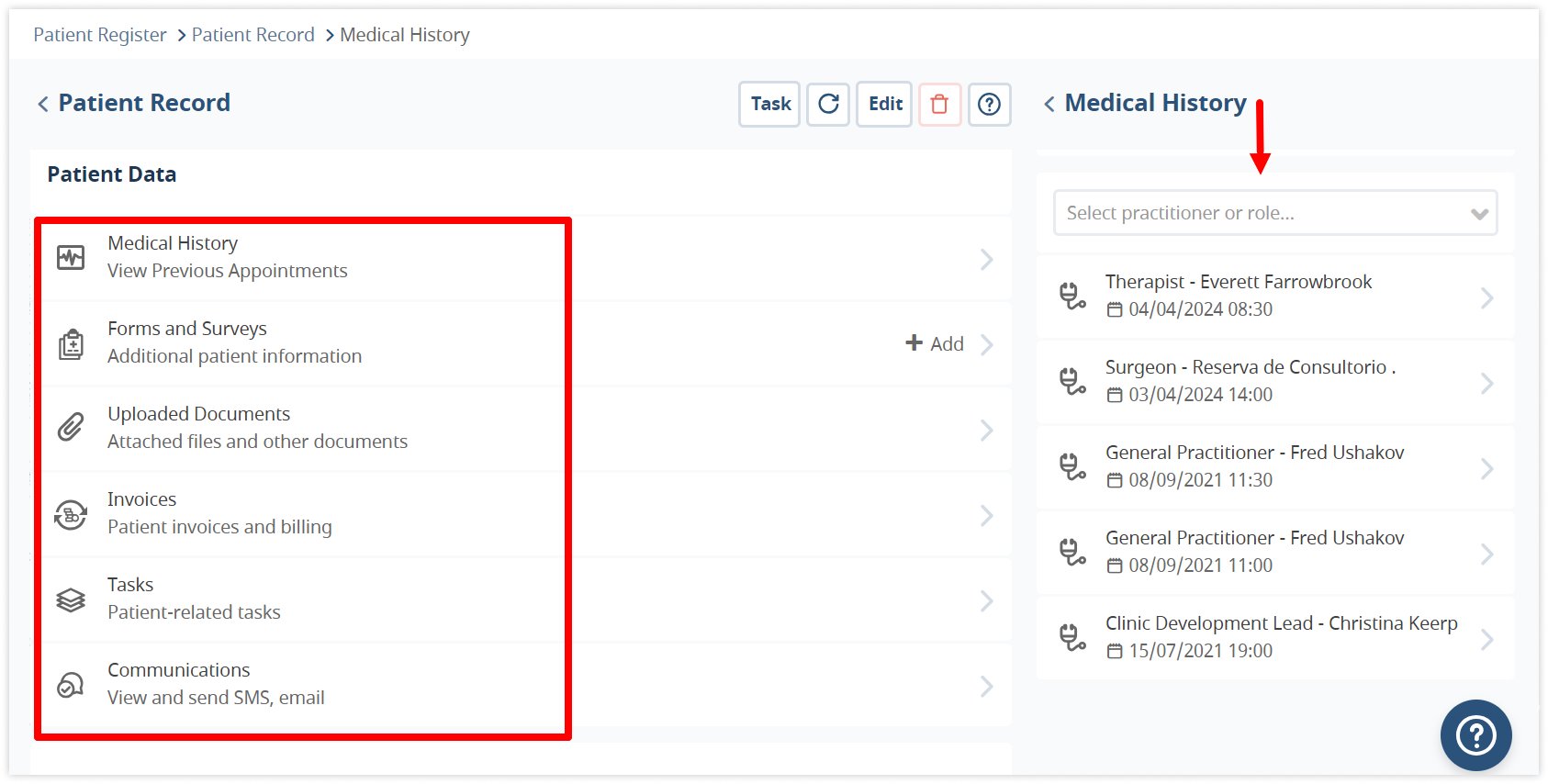
Task: Select the 08/09/2021 11:00 date text
Action: tap(1200, 566)
